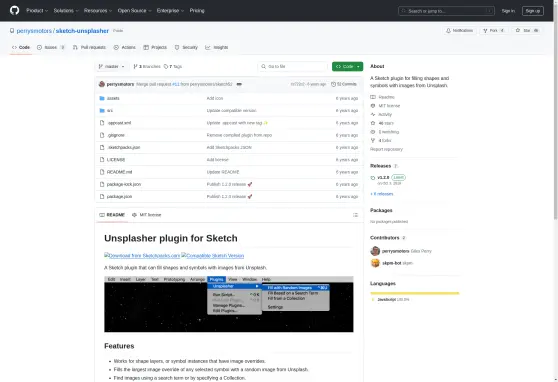
Task: View the 46 stars link
Action: point(382,123)
